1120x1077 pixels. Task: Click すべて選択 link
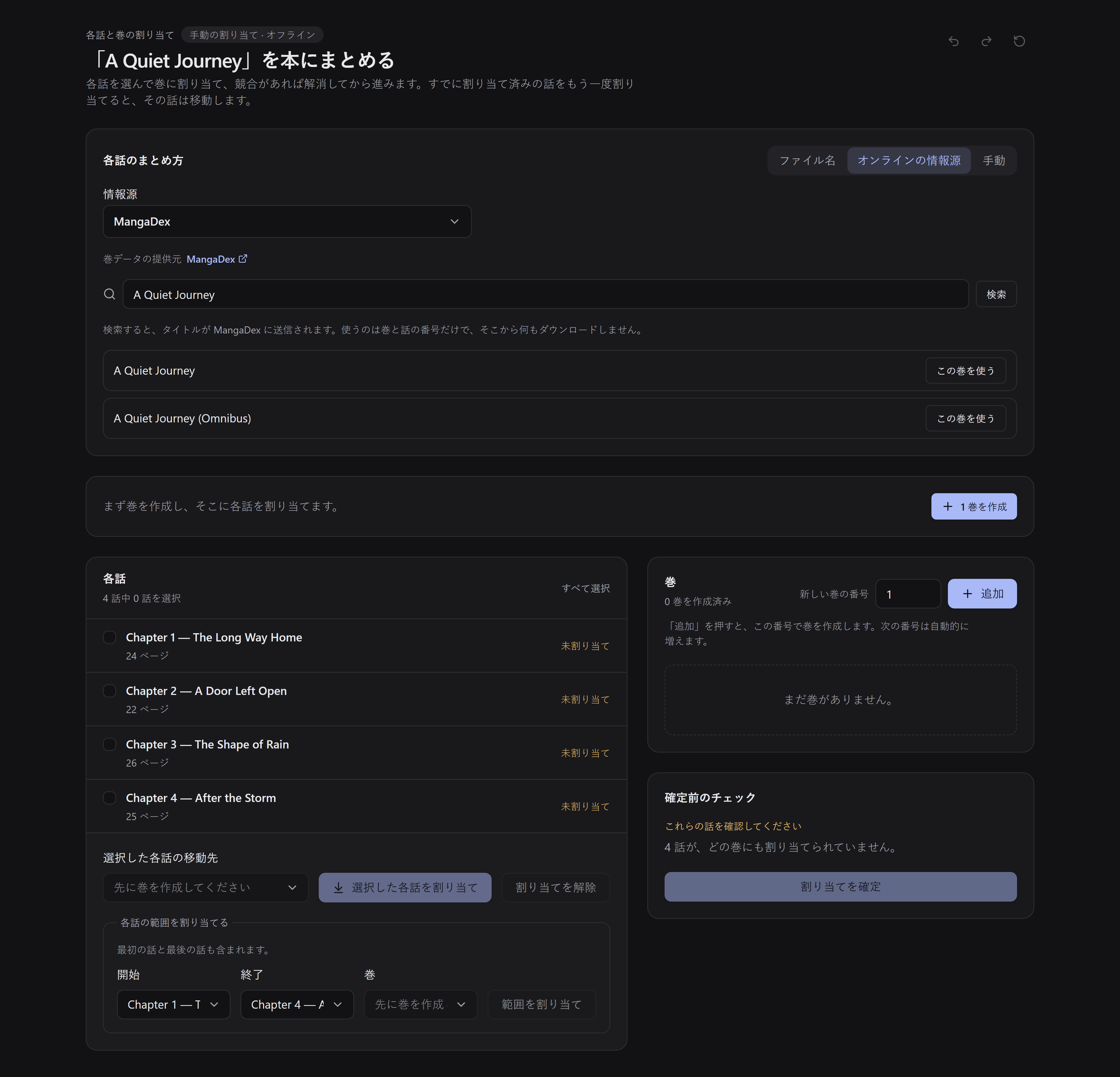coord(585,588)
